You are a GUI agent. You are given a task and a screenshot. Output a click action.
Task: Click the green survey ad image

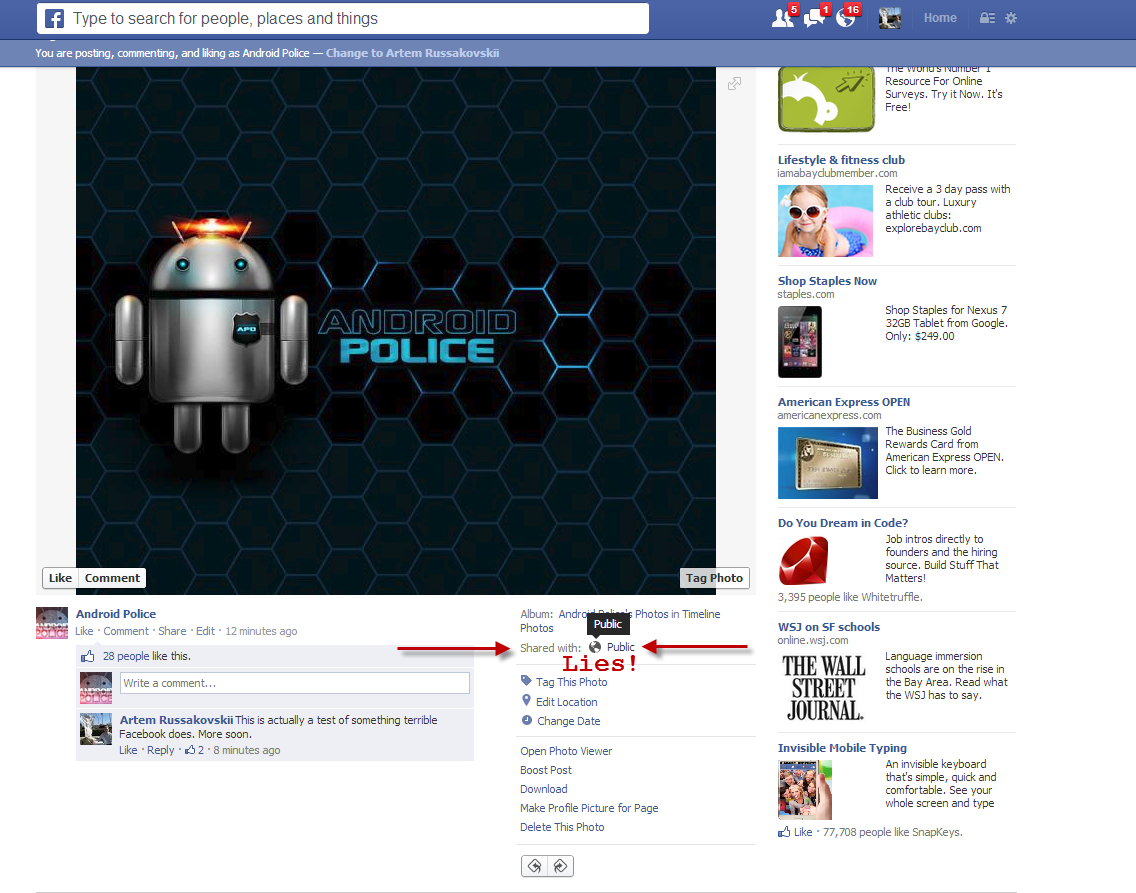coord(826,100)
